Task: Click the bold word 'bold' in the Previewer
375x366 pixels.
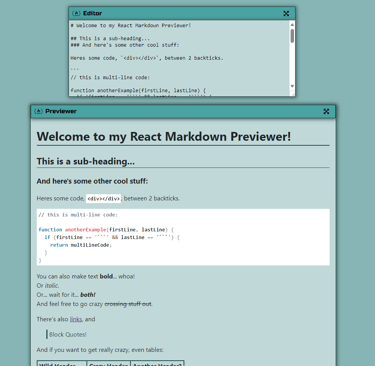Action: (106, 276)
